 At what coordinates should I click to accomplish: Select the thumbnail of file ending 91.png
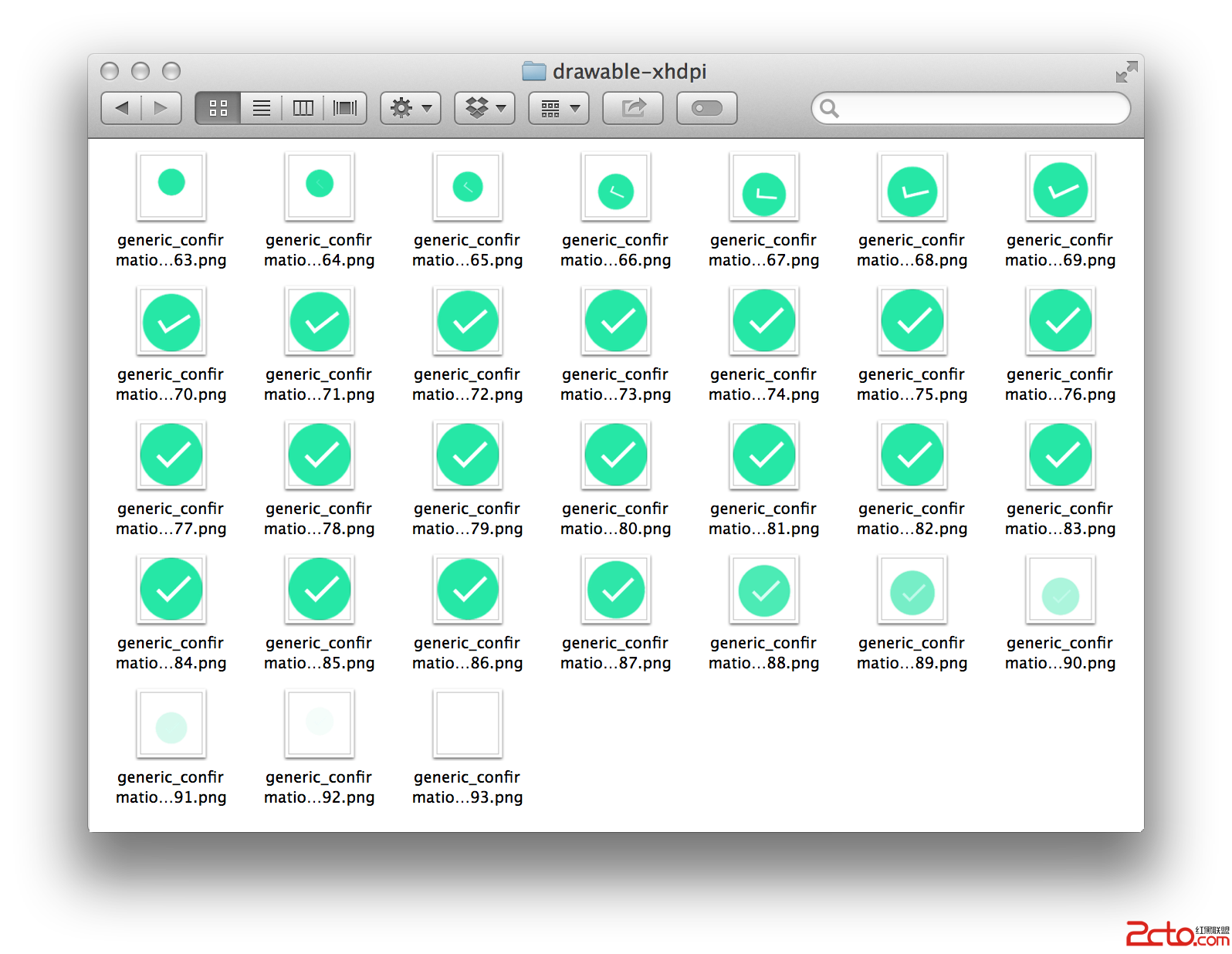point(171,723)
